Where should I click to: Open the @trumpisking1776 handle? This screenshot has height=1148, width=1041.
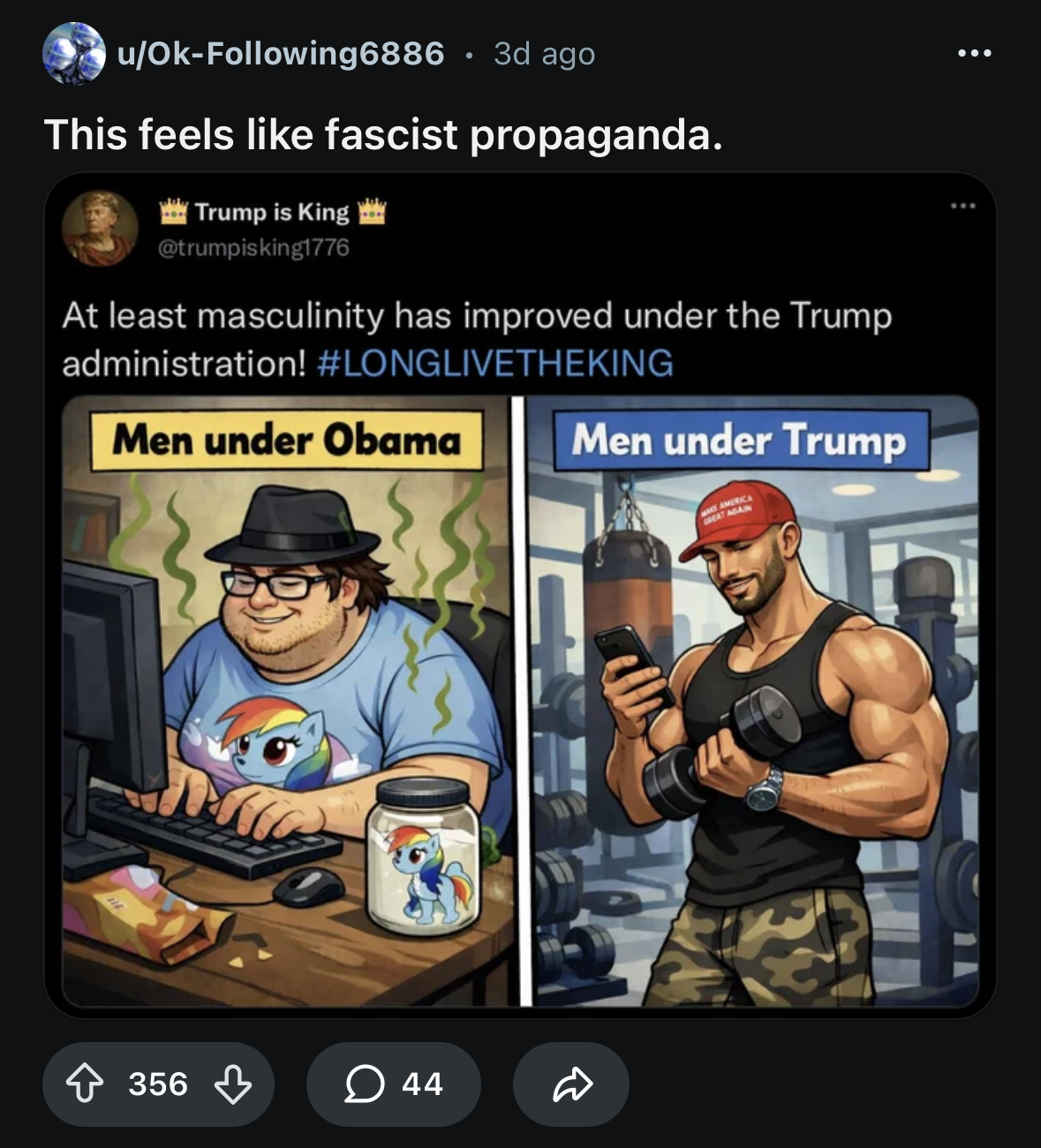[253, 248]
